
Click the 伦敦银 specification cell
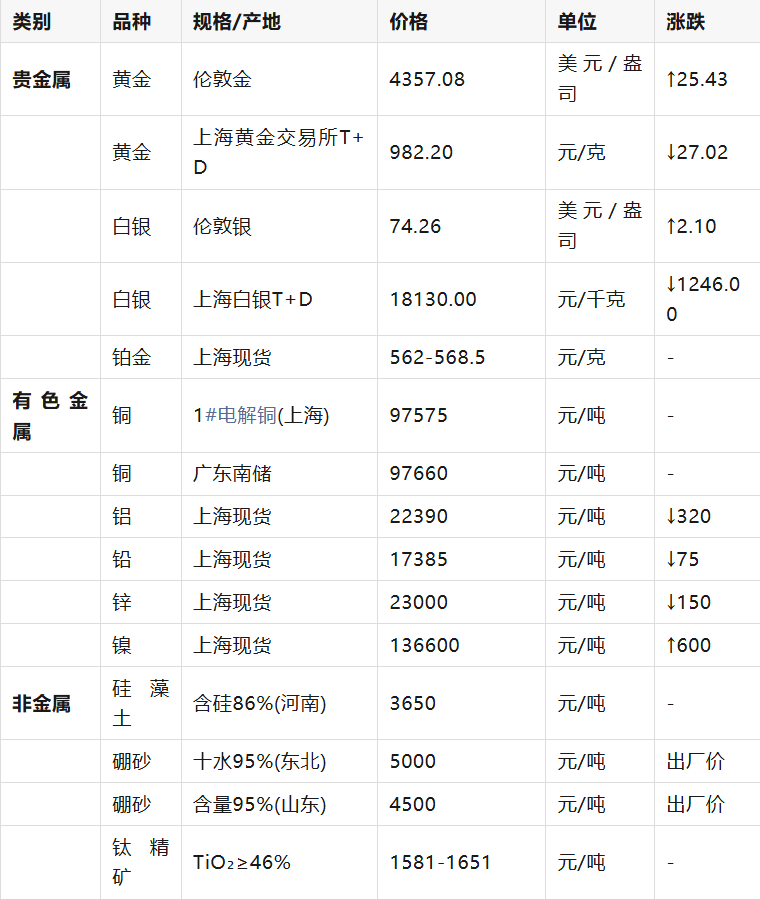pyautogui.click(x=222, y=226)
